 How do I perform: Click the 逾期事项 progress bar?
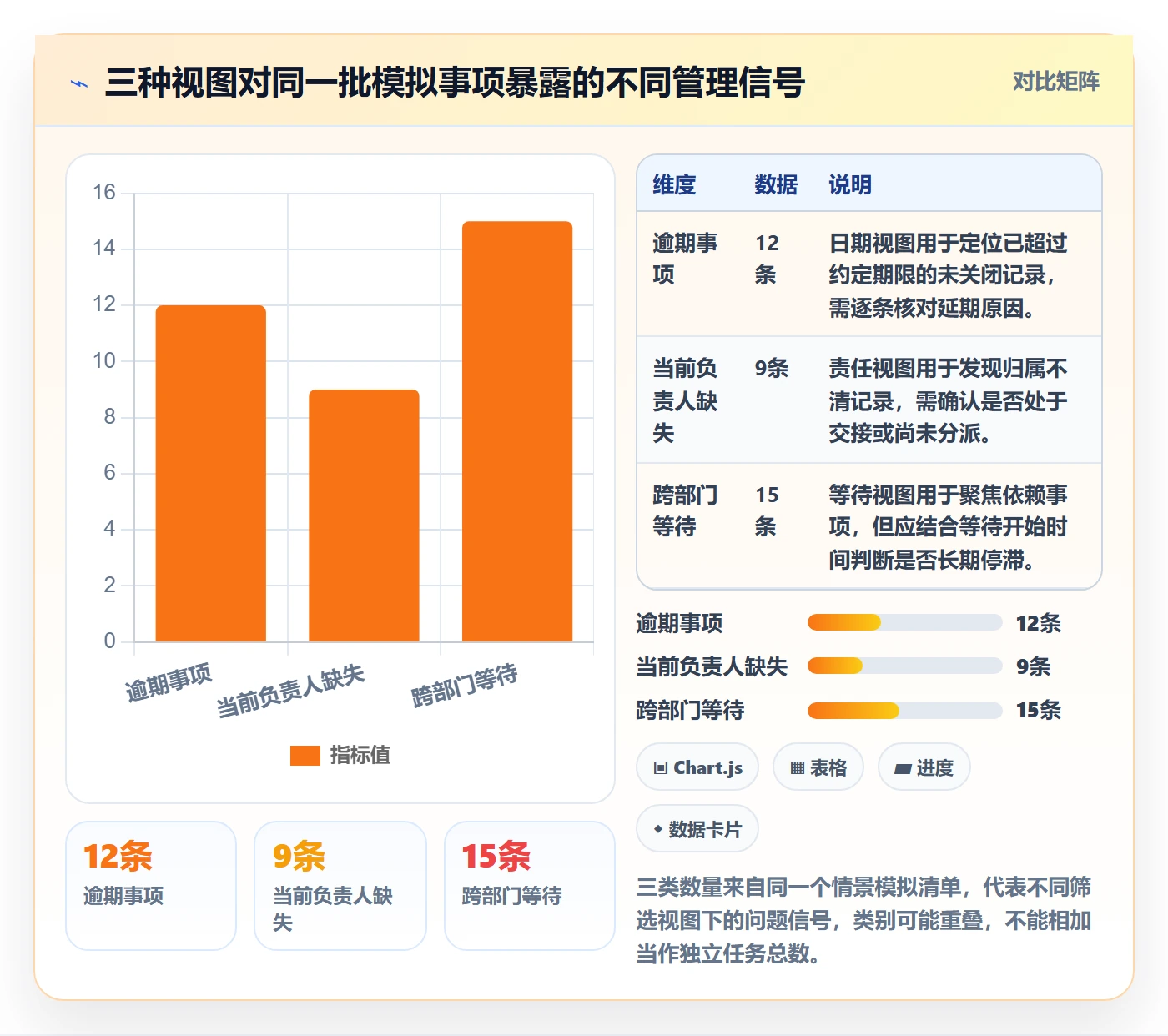(905, 622)
